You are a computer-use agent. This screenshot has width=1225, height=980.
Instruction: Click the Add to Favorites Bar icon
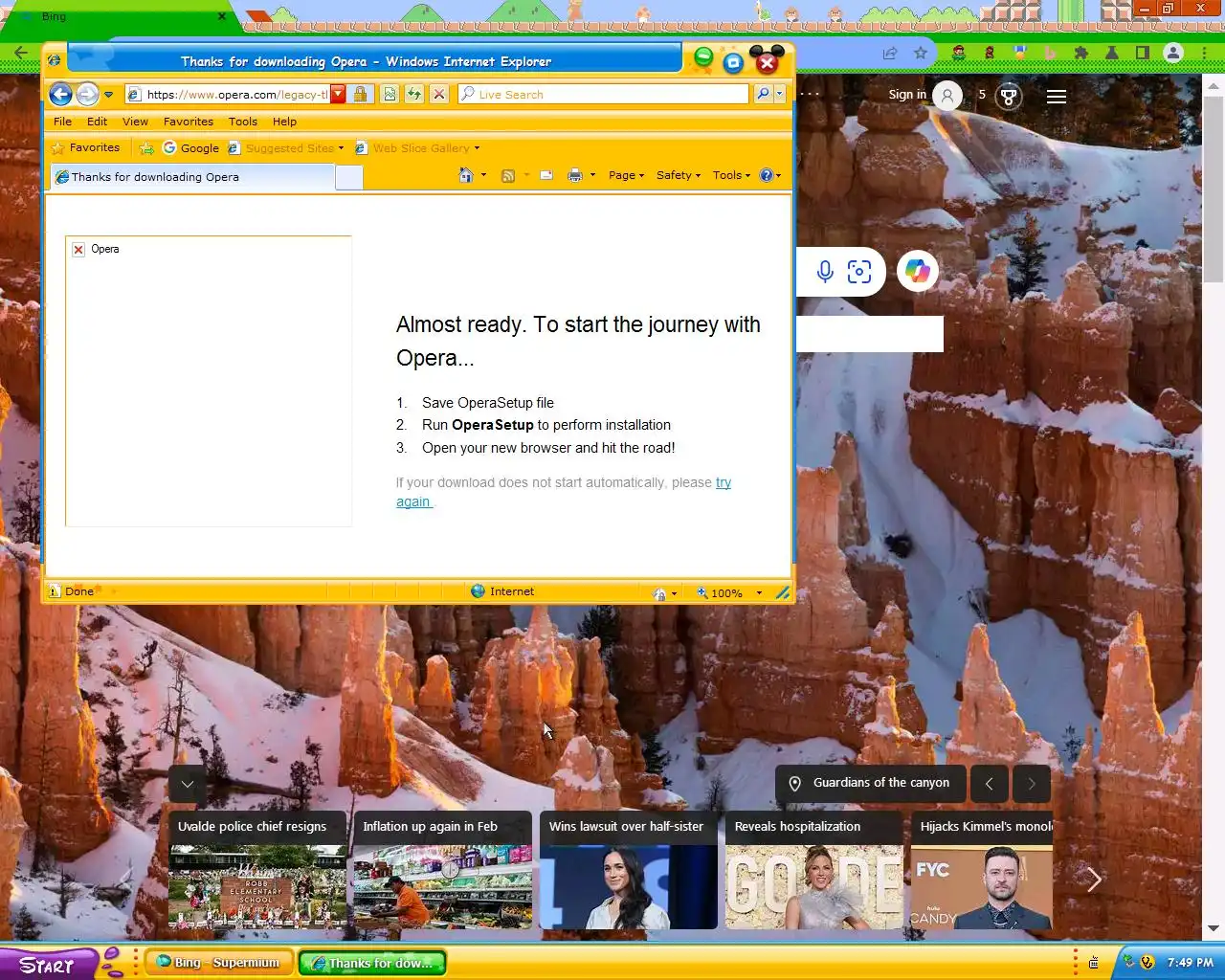[x=146, y=148]
